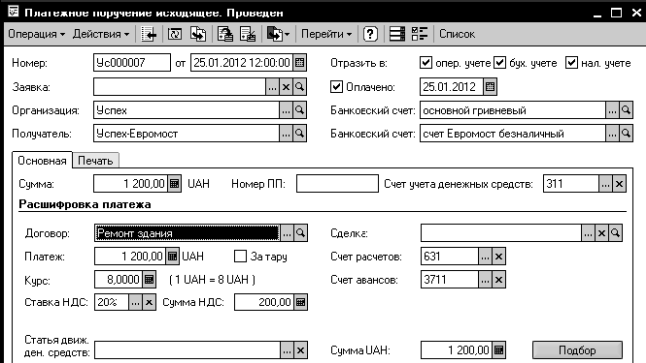This screenshot has width=646, height=363.
Task: Choose bank account основной гривневый ellipsis
Action: point(612,110)
